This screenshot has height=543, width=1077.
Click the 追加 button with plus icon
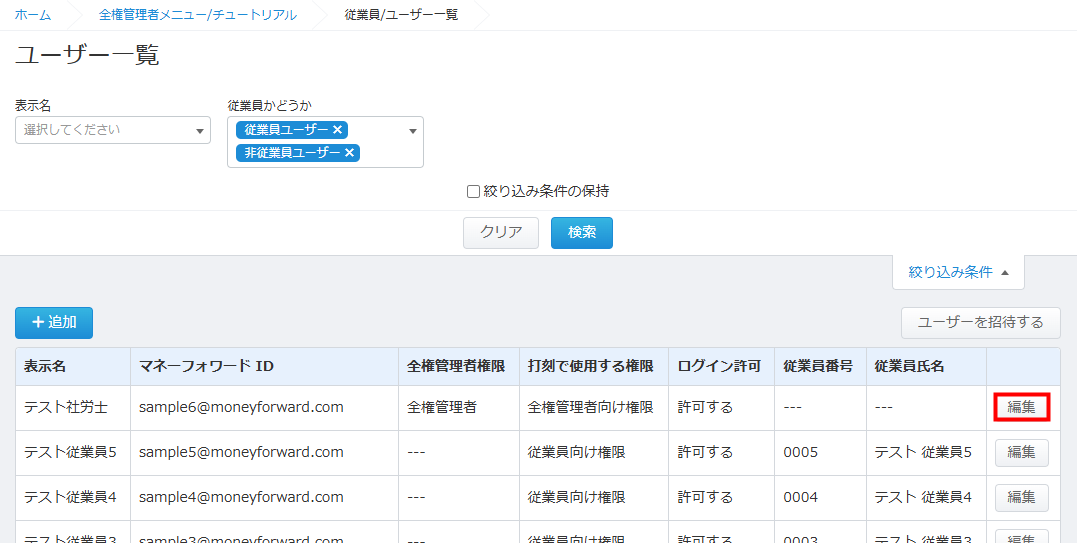(54, 322)
